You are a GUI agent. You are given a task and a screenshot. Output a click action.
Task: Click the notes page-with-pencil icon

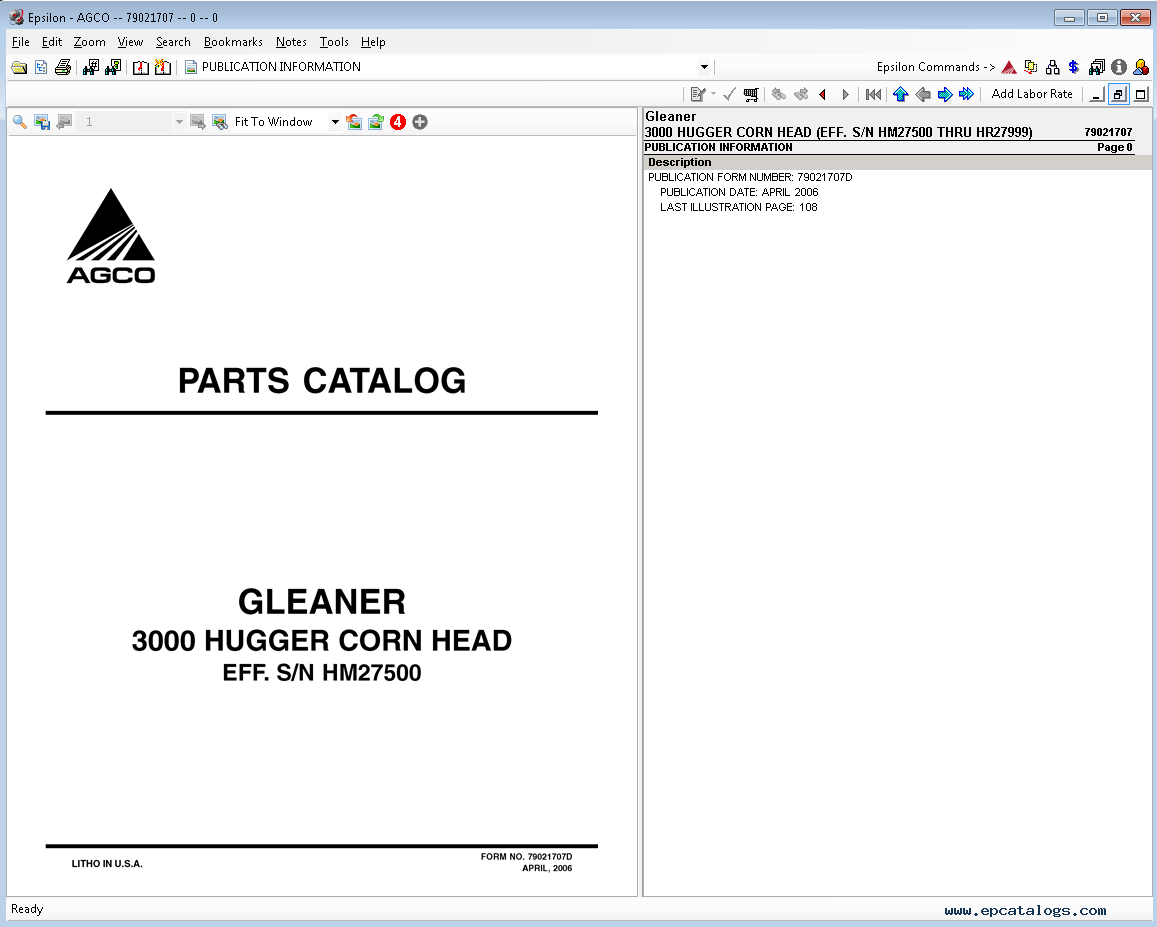(698, 94)
